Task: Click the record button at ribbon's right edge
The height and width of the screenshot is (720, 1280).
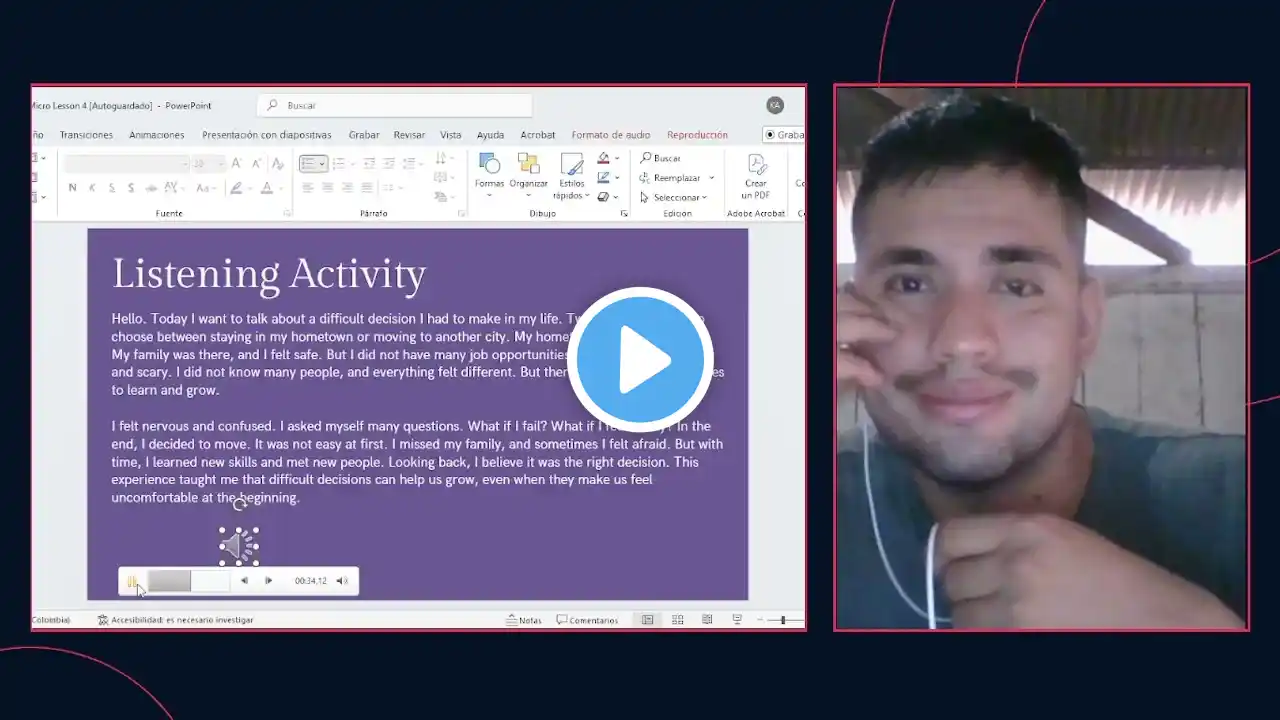Action: (783, 135)
